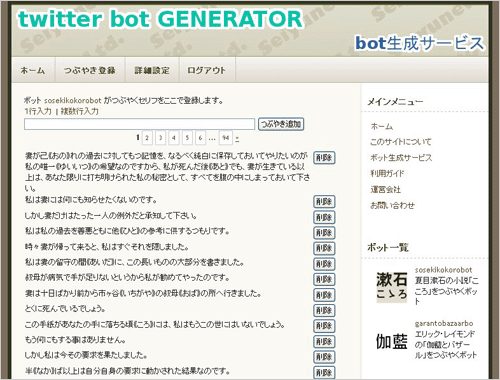500x380 pixels.
Task: Delete the first multi-line tweet starting 妻が己
Action: (x=324, y=158)
